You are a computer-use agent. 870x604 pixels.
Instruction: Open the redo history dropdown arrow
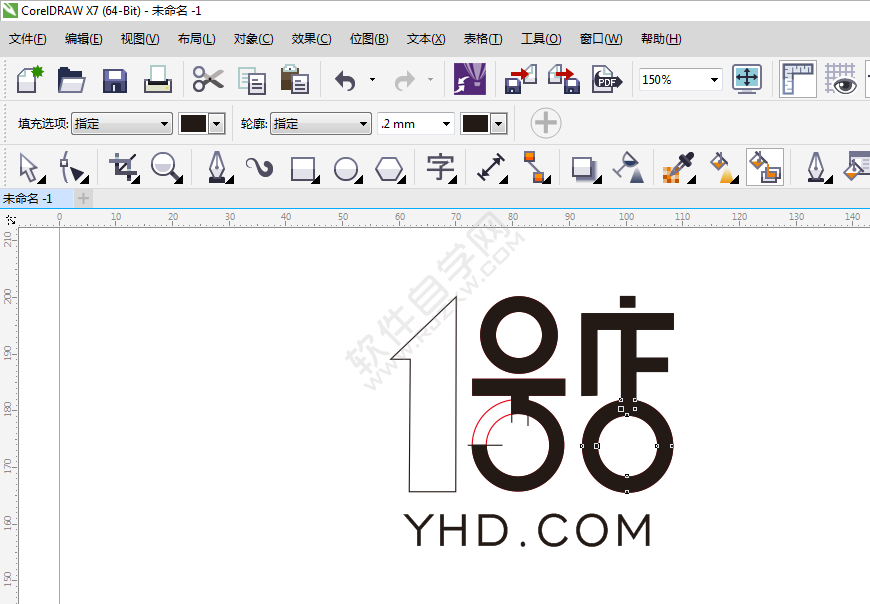431,80
